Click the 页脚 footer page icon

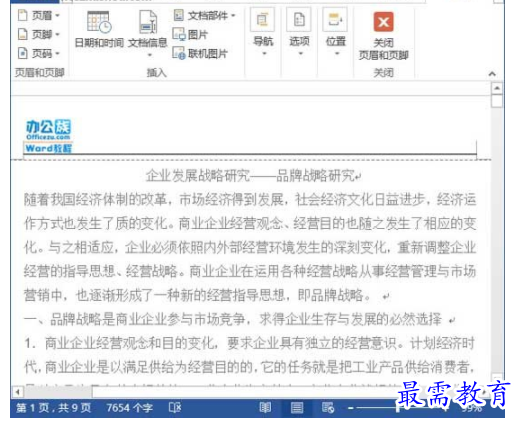22,34
